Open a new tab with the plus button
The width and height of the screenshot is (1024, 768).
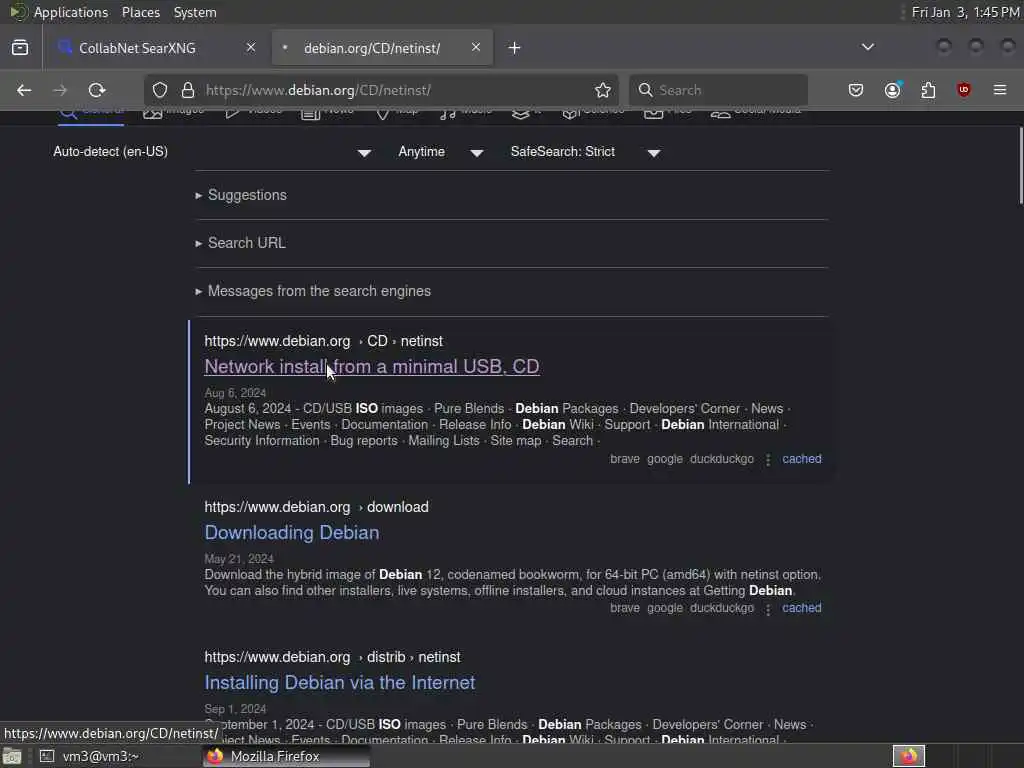click(515, 48)
